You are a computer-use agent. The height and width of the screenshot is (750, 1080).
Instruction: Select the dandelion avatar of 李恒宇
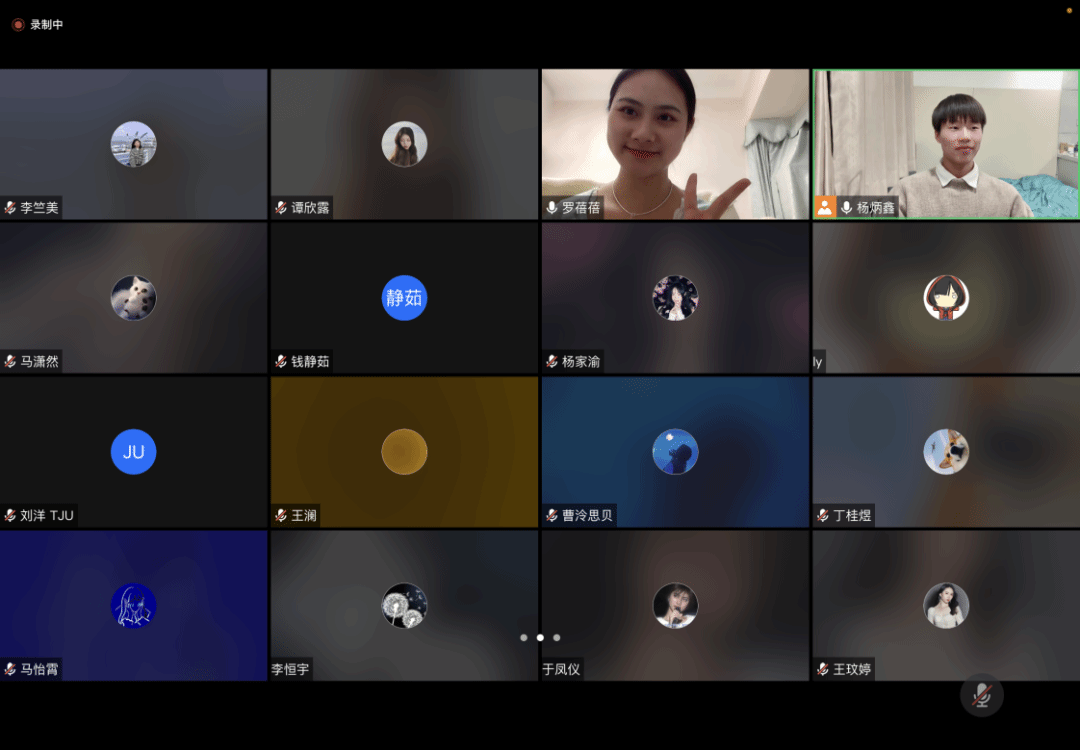(x=404, y=606)
